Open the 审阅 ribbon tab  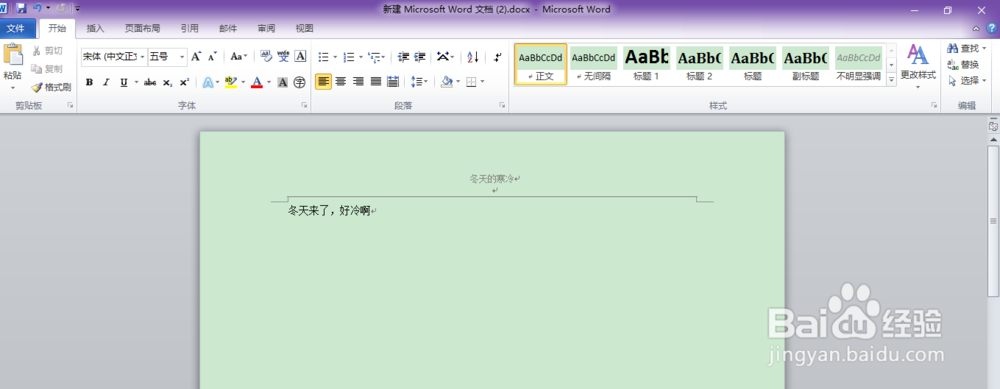coord(266,29)
